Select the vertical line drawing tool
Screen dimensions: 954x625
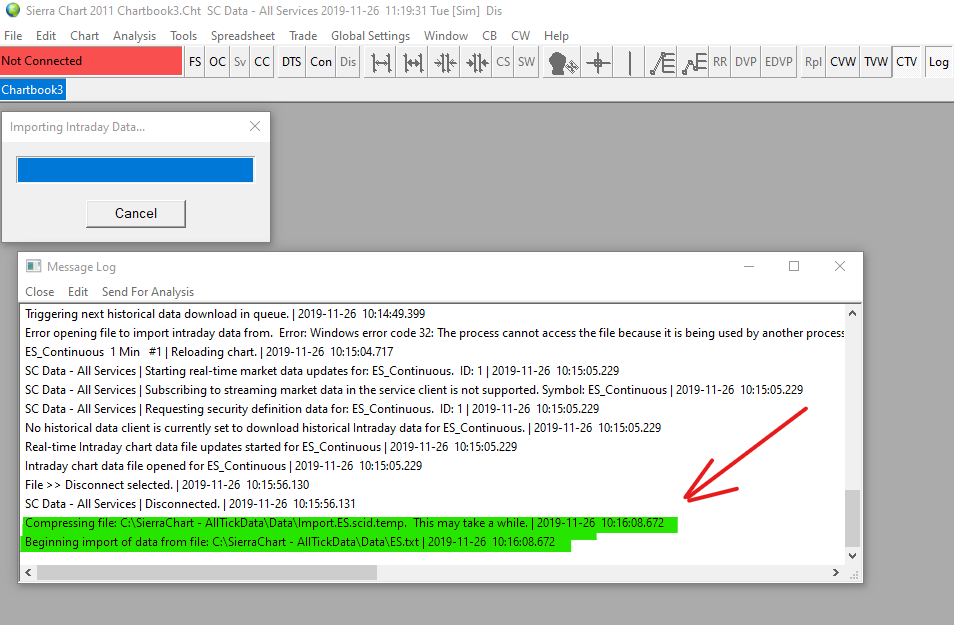click(630, 62)
